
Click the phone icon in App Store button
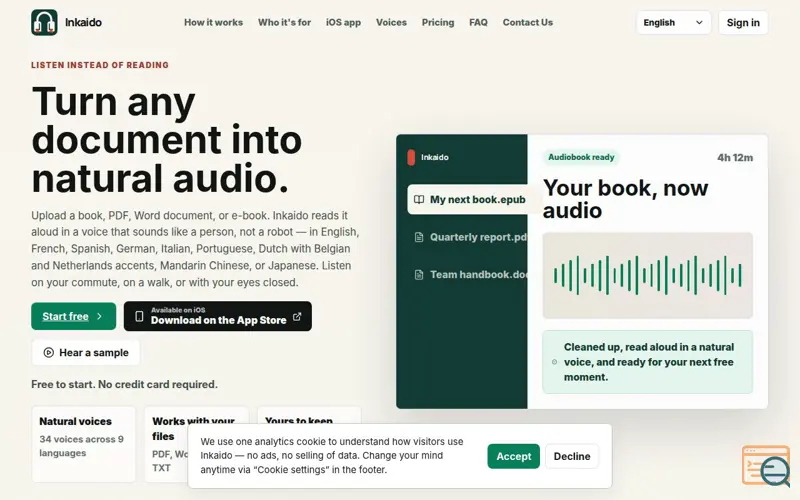(139, 316)
